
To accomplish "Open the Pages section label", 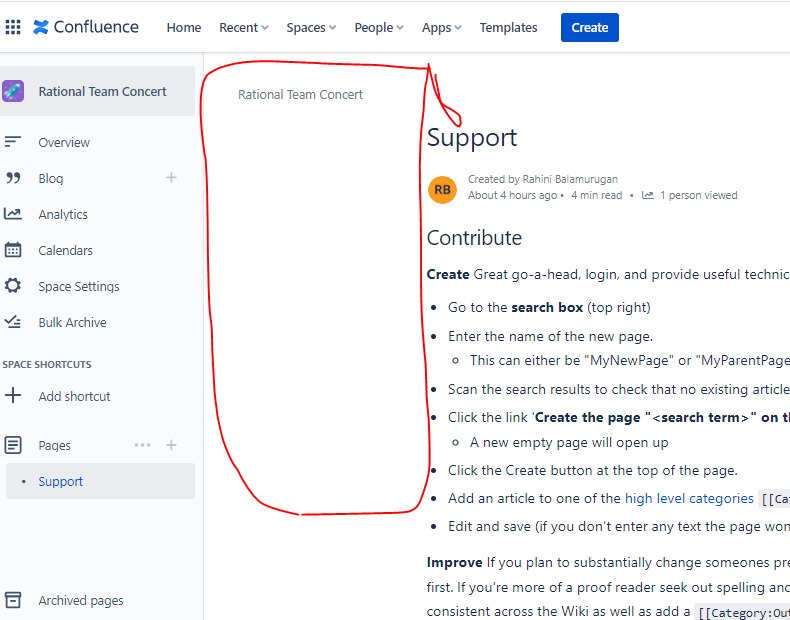I will (x=54, y=445).
